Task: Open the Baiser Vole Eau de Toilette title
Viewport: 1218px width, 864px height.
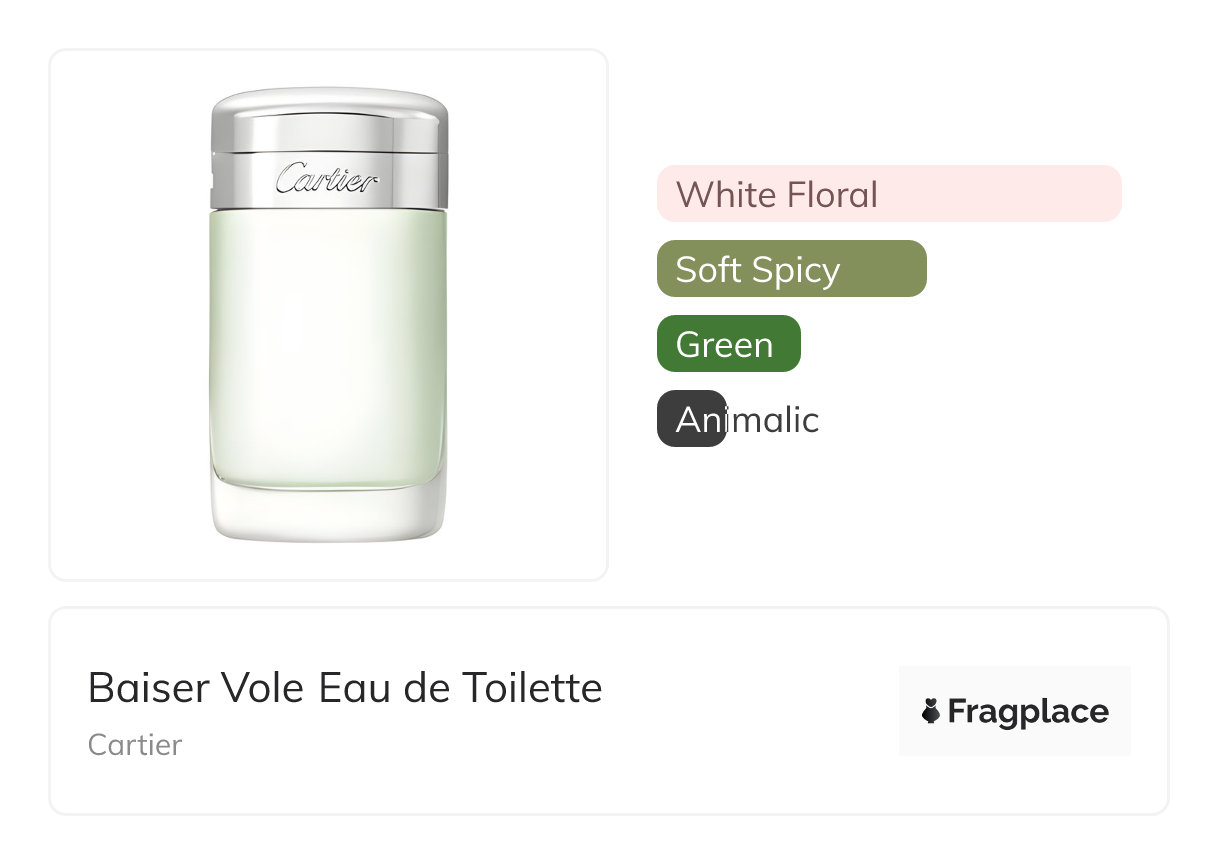Action: (x=345, y=688)
